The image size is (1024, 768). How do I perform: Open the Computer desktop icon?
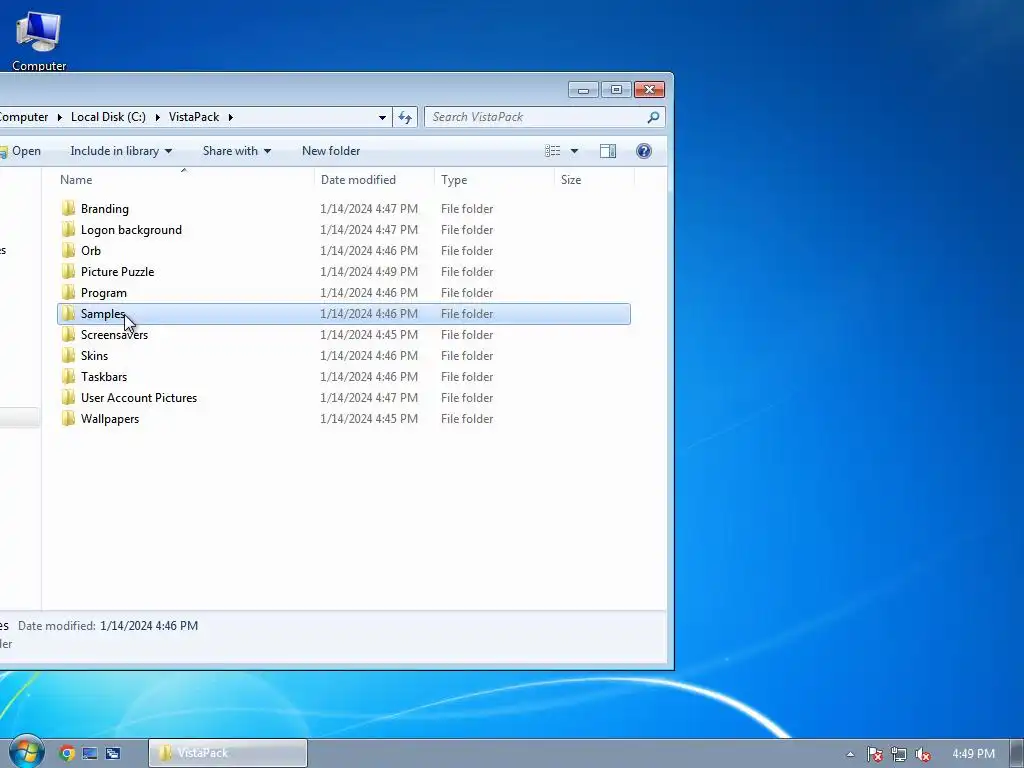[x=39, y=39]
